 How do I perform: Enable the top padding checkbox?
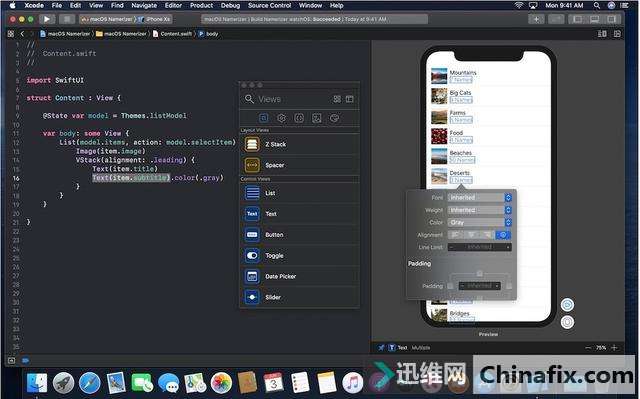[x=480, y=273]
